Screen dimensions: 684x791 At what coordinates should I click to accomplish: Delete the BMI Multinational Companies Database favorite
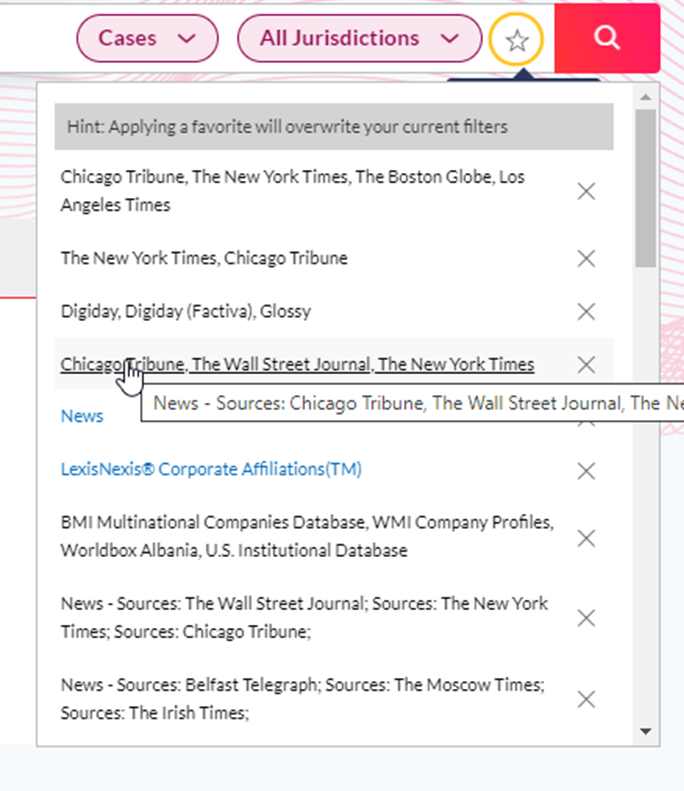[x=586, y=538]
